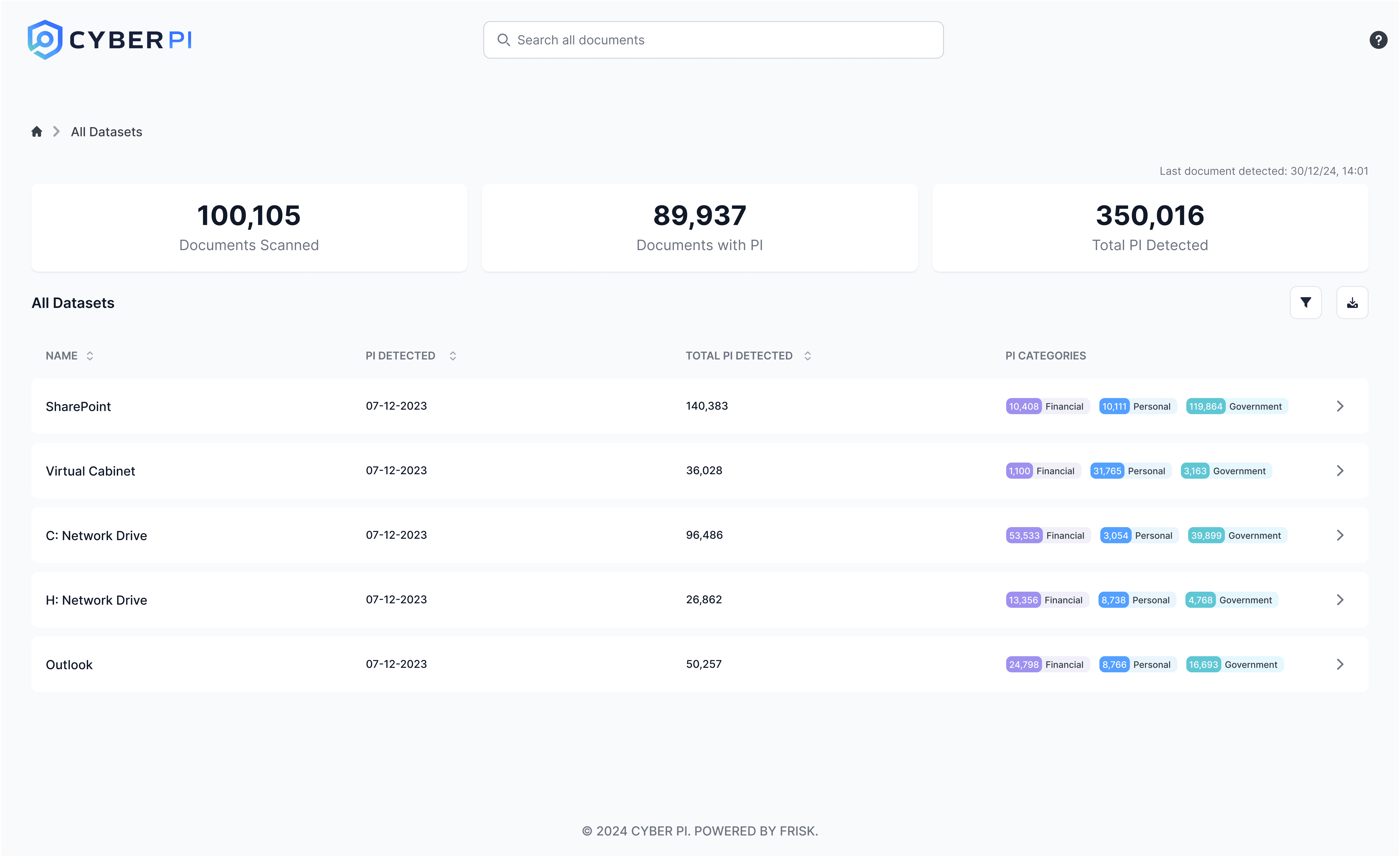Click the 8,738 Personal tag

tap(1137, 600)
